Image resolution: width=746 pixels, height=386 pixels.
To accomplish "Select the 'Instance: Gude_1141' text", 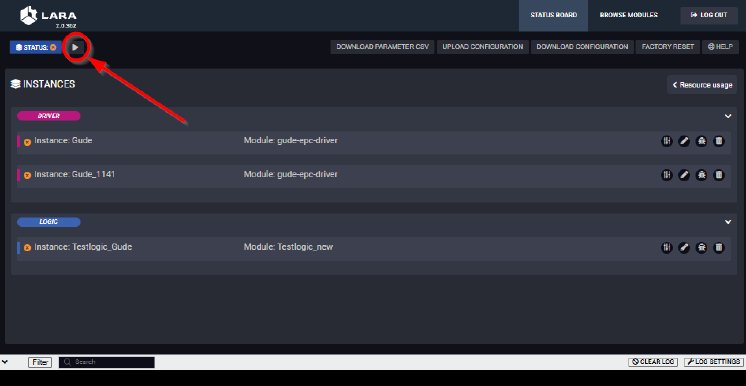I will click(75, 174).
